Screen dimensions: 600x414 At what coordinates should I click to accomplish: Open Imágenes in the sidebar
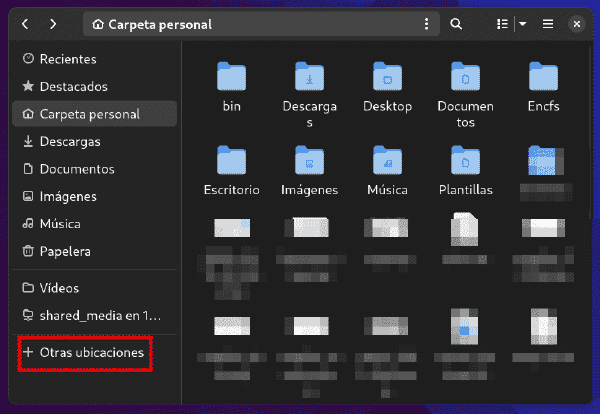click(x=95, y=196)
